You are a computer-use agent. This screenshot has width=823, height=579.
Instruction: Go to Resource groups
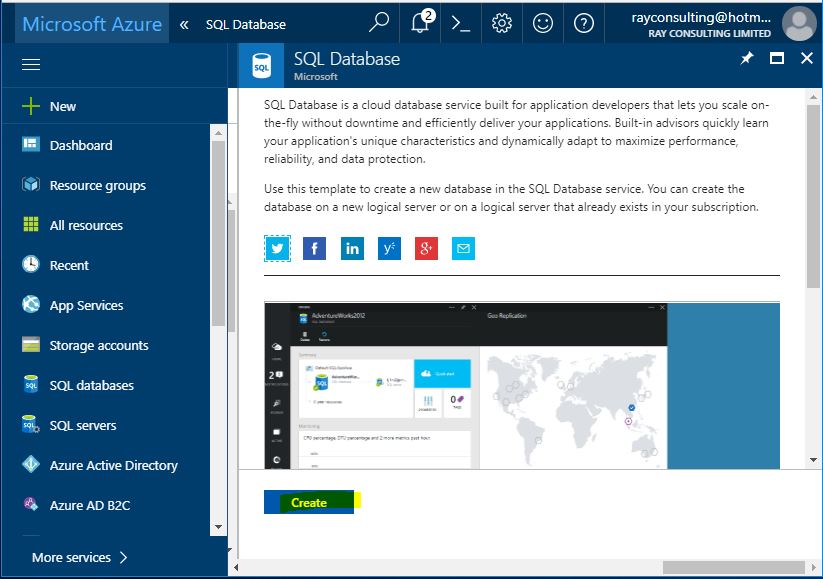pos(98,186)
